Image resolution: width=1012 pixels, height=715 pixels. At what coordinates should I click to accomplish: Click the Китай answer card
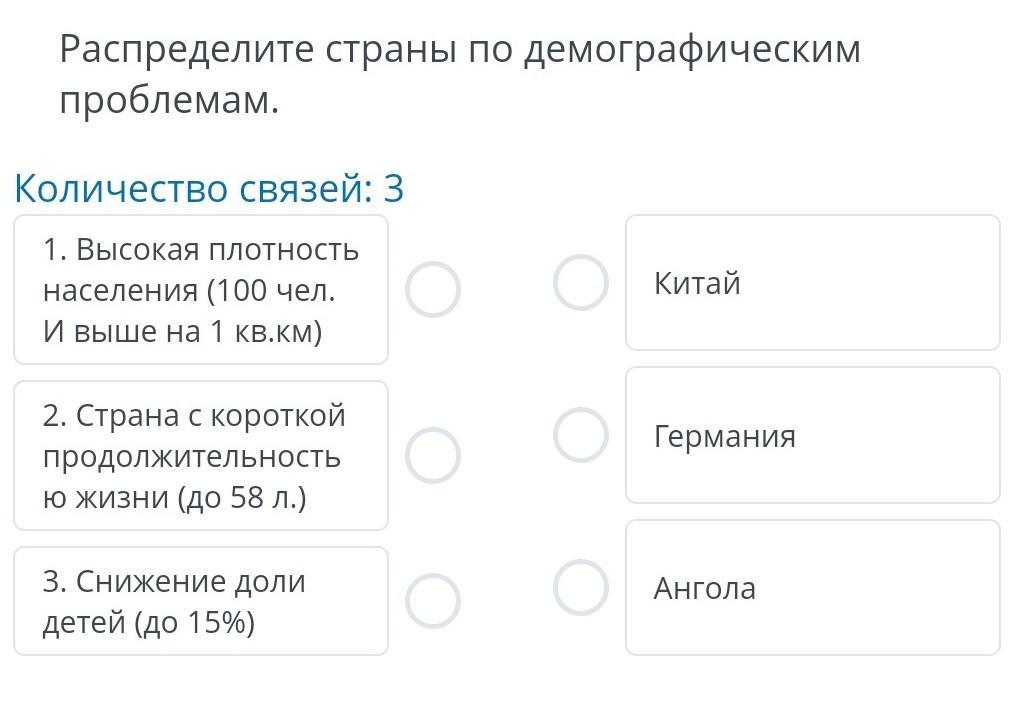point(812,283)
